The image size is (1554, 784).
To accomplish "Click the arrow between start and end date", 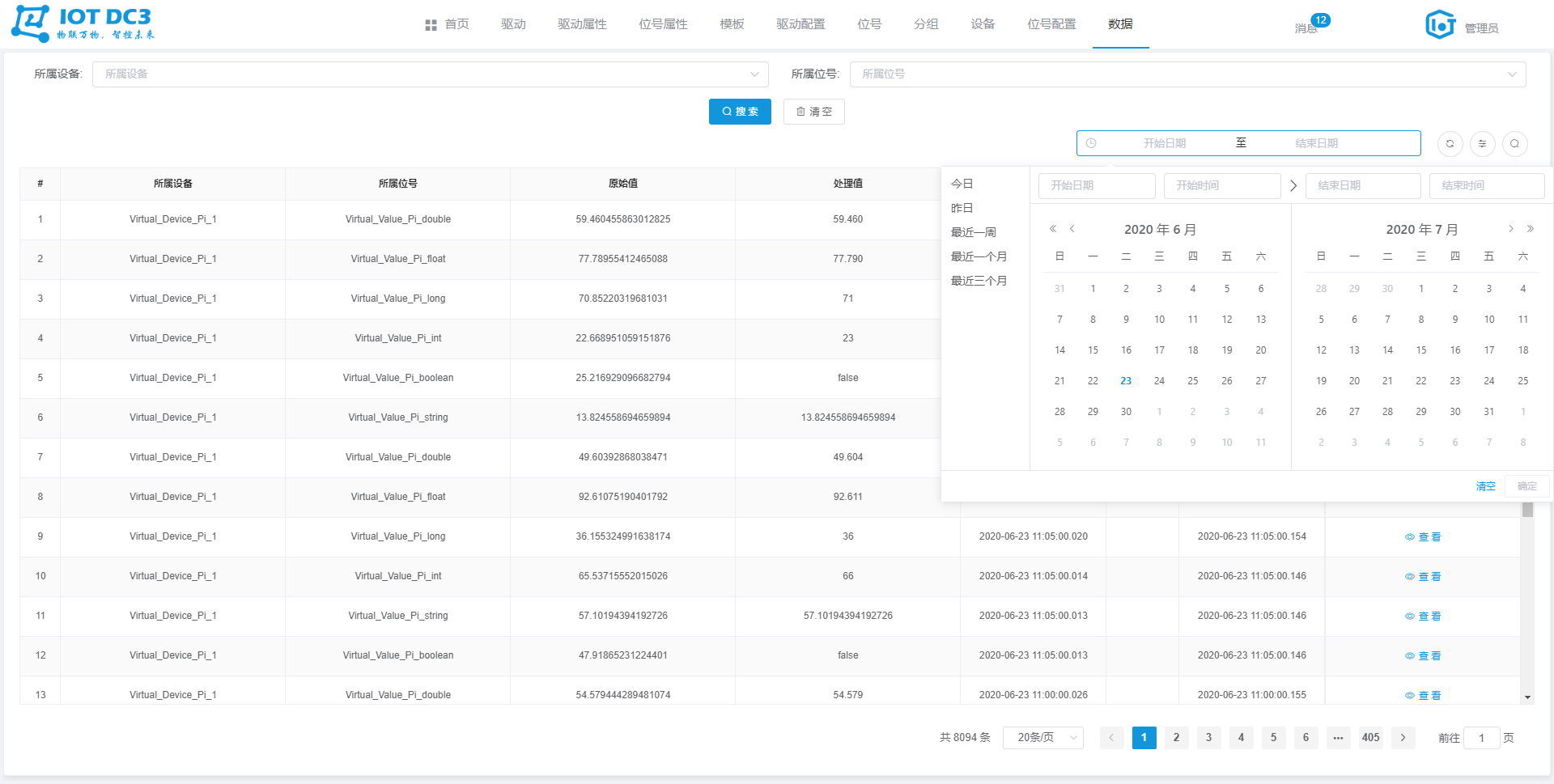I will (1293, 186).
